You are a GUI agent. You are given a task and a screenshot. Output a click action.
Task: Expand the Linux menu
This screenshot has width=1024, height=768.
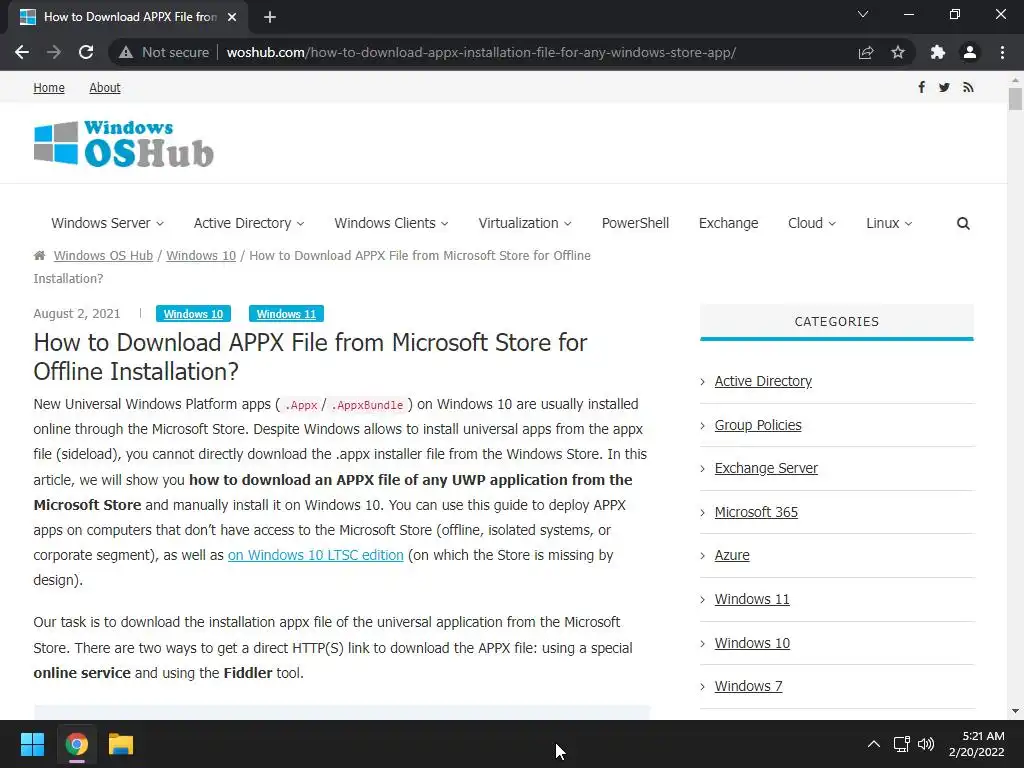click(x=889, y=223)
